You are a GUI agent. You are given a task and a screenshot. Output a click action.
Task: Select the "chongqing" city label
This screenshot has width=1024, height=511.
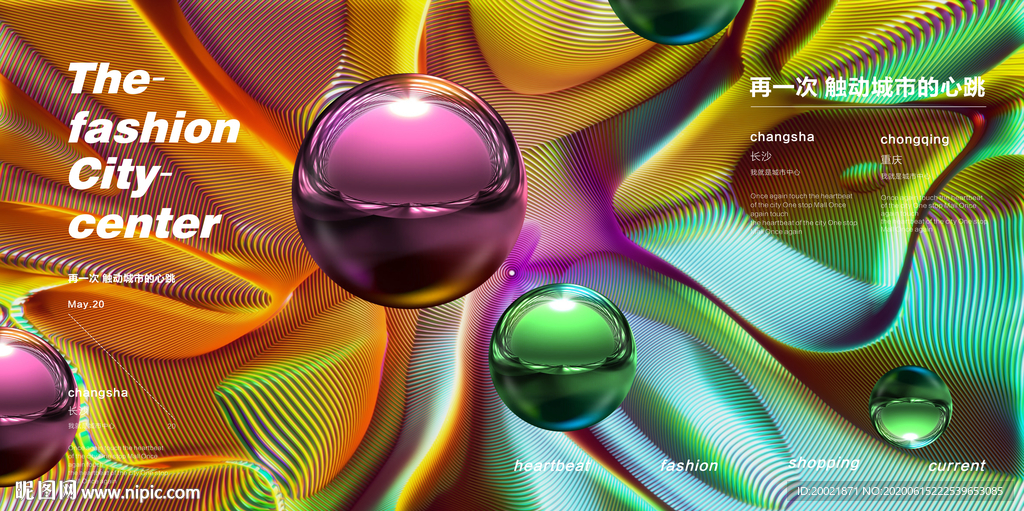(x=914, y=140)
